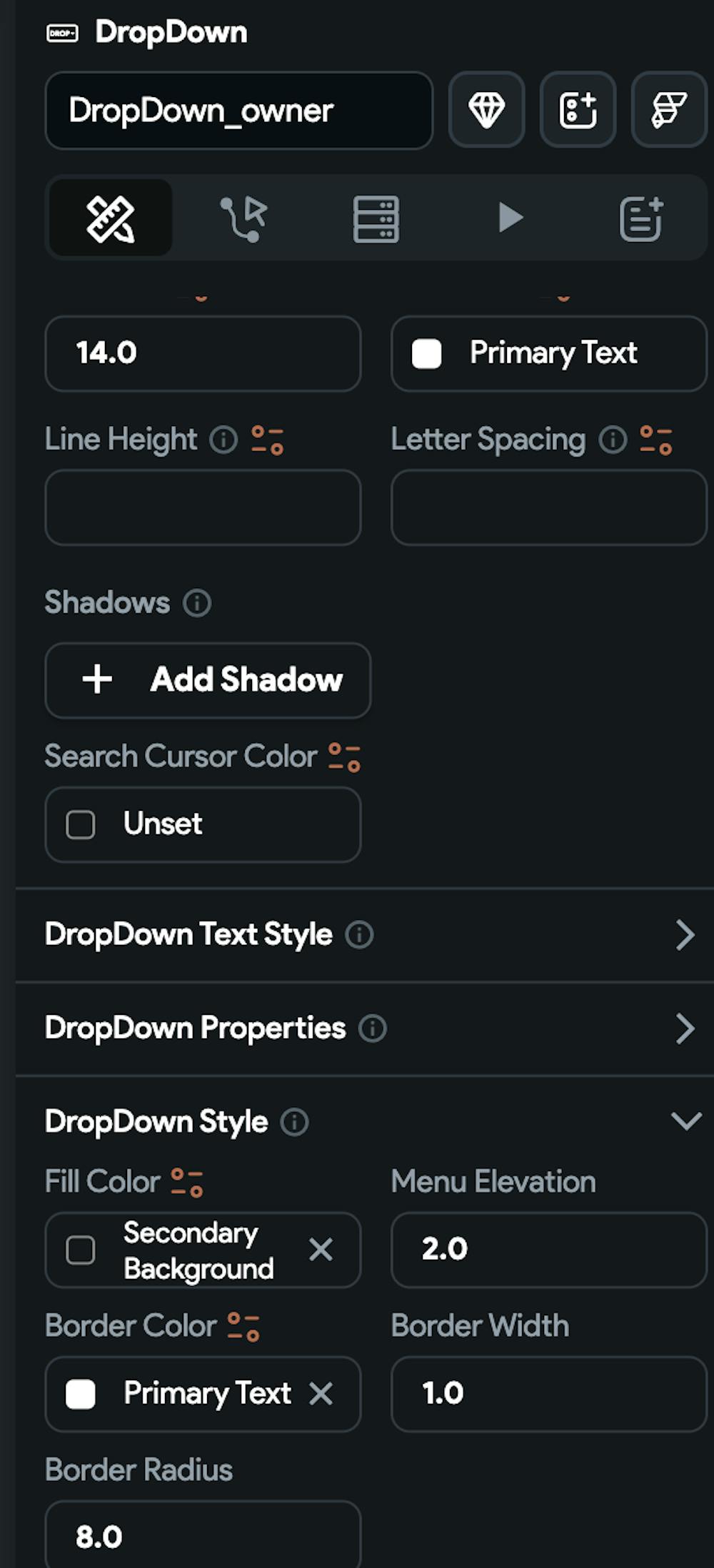
Task: Switch to the Actions flow tab
Action: [243, 218]
